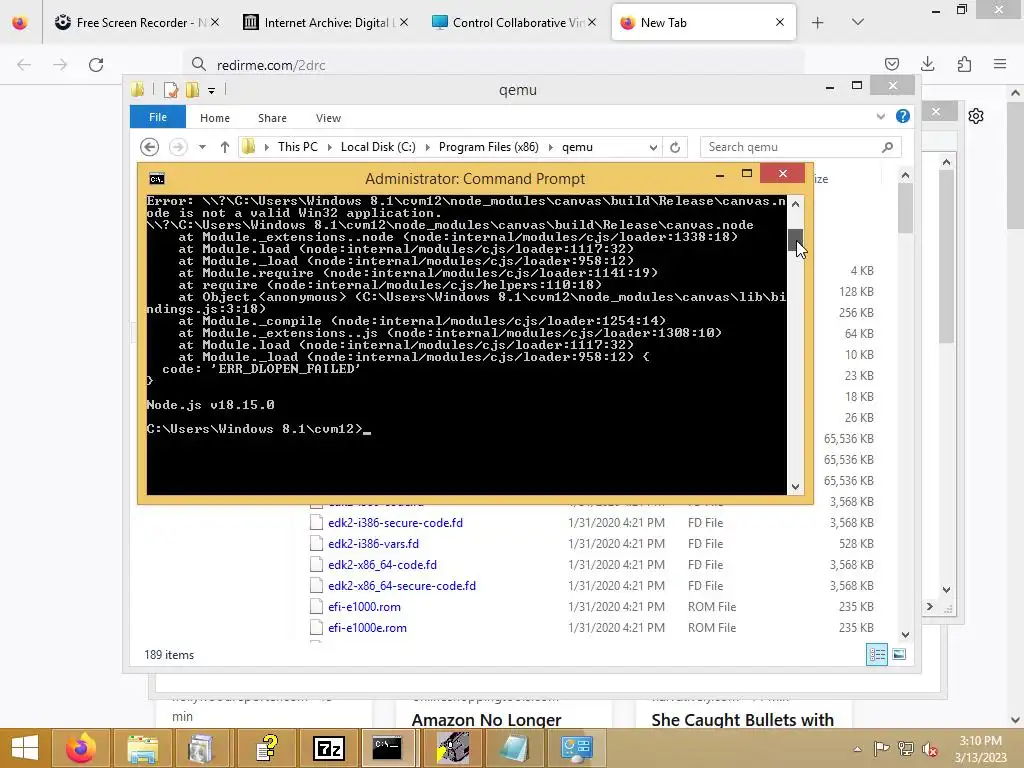Select edk2-i386-vars.fd file

(x=373, y=543)
